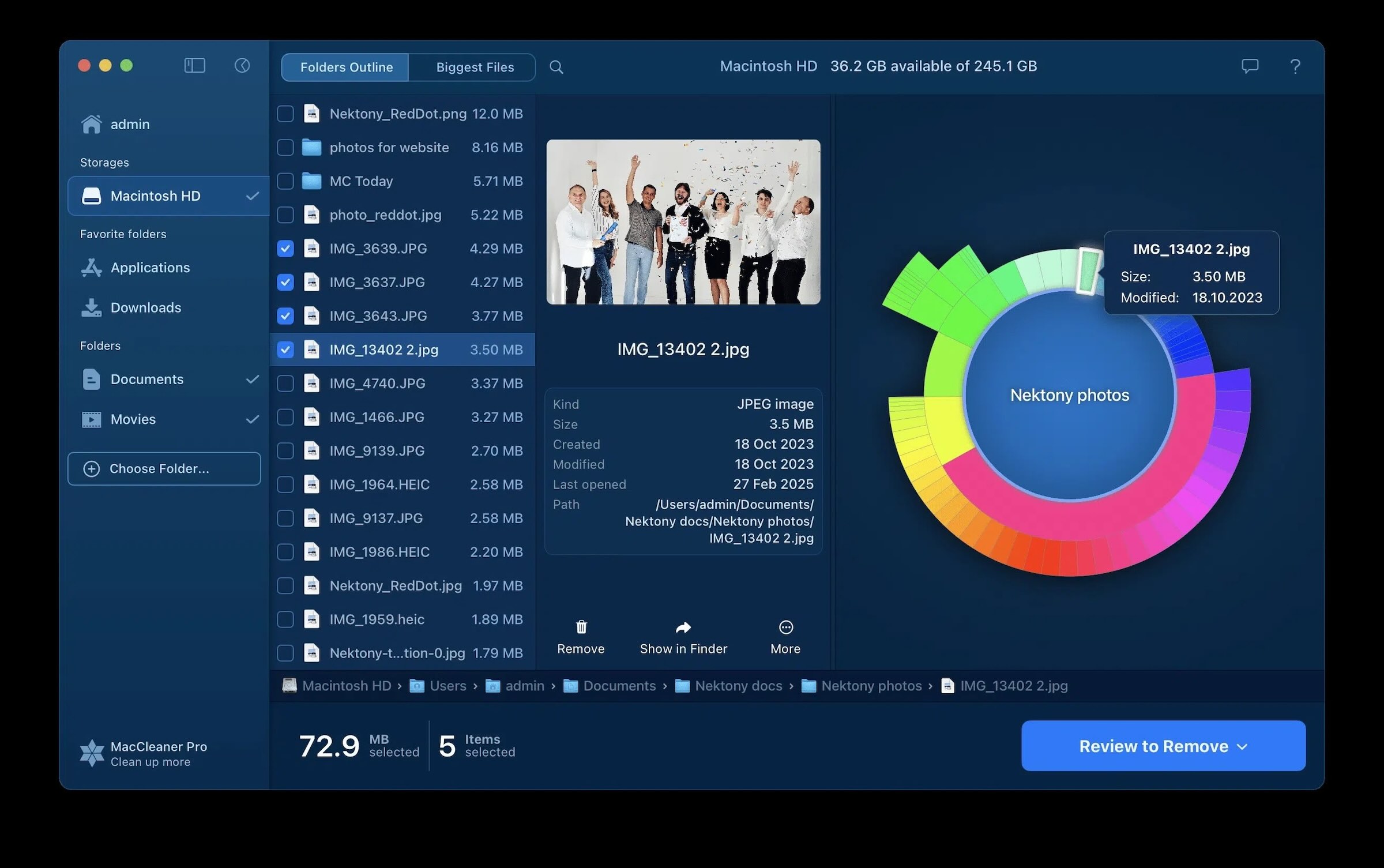Click the Show in Finder arrow
This screenshot has width=1384, height=868.
[x=683, y=627]
